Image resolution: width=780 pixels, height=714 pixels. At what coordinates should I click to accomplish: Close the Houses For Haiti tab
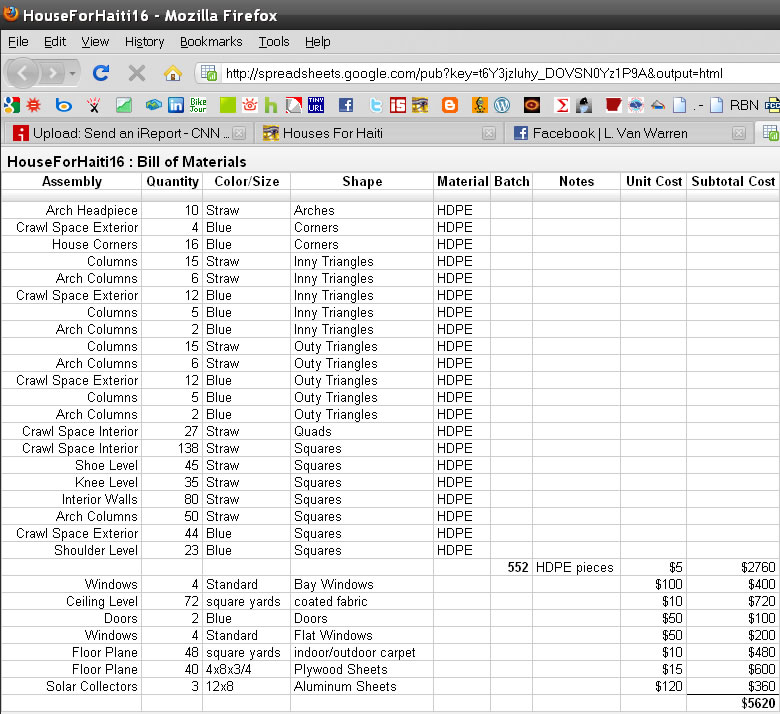(x=489, y=133)
